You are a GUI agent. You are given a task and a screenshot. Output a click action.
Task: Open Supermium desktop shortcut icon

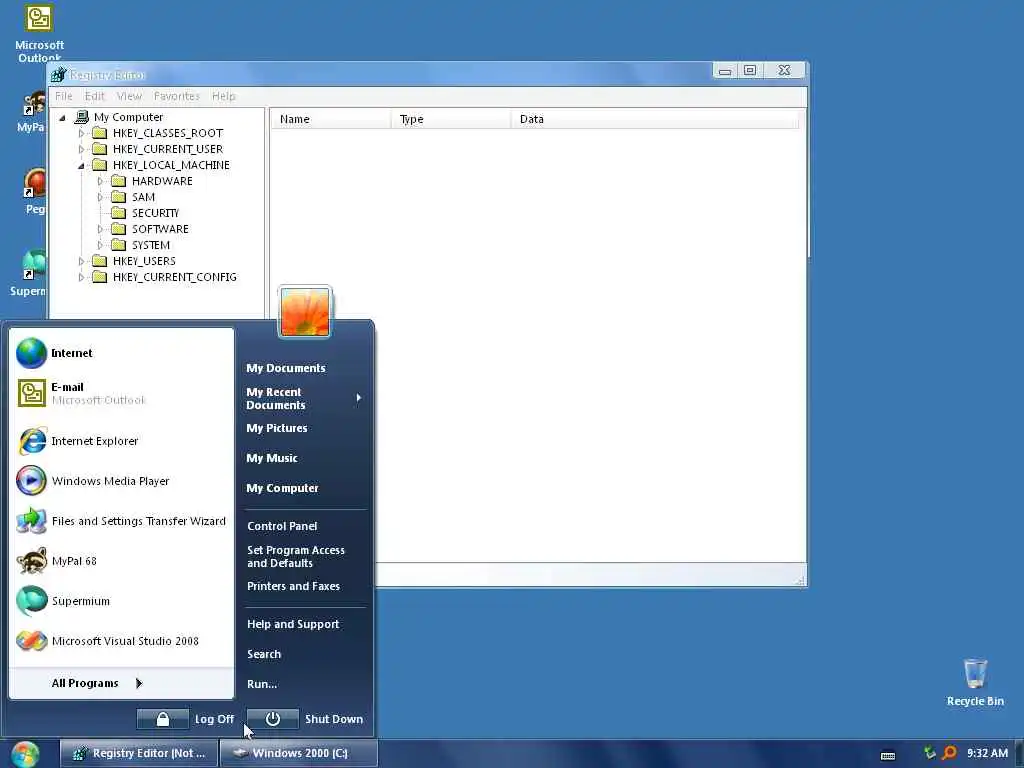34,264
